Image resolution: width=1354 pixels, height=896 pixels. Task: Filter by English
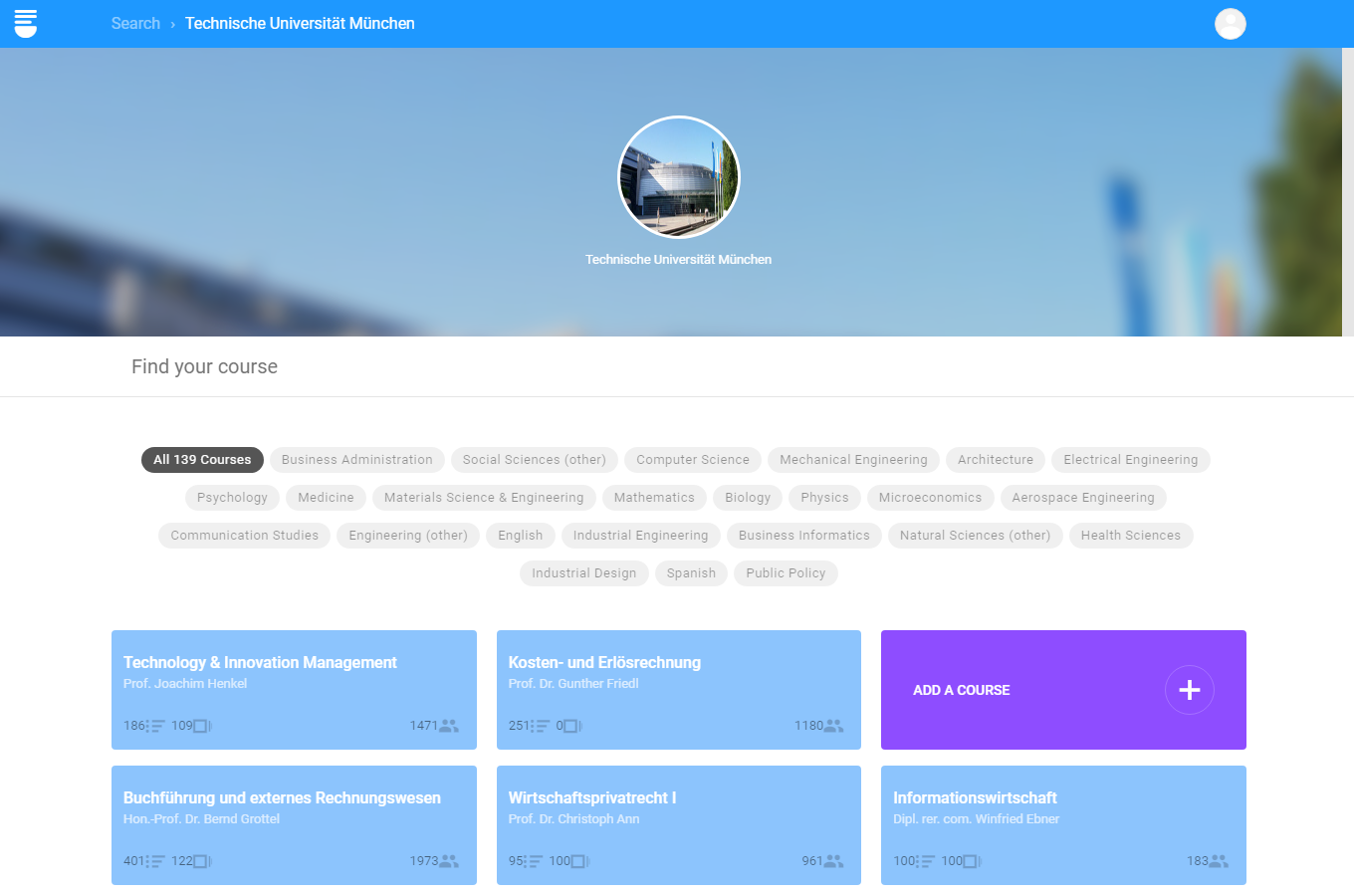click(x=521, y=536)
